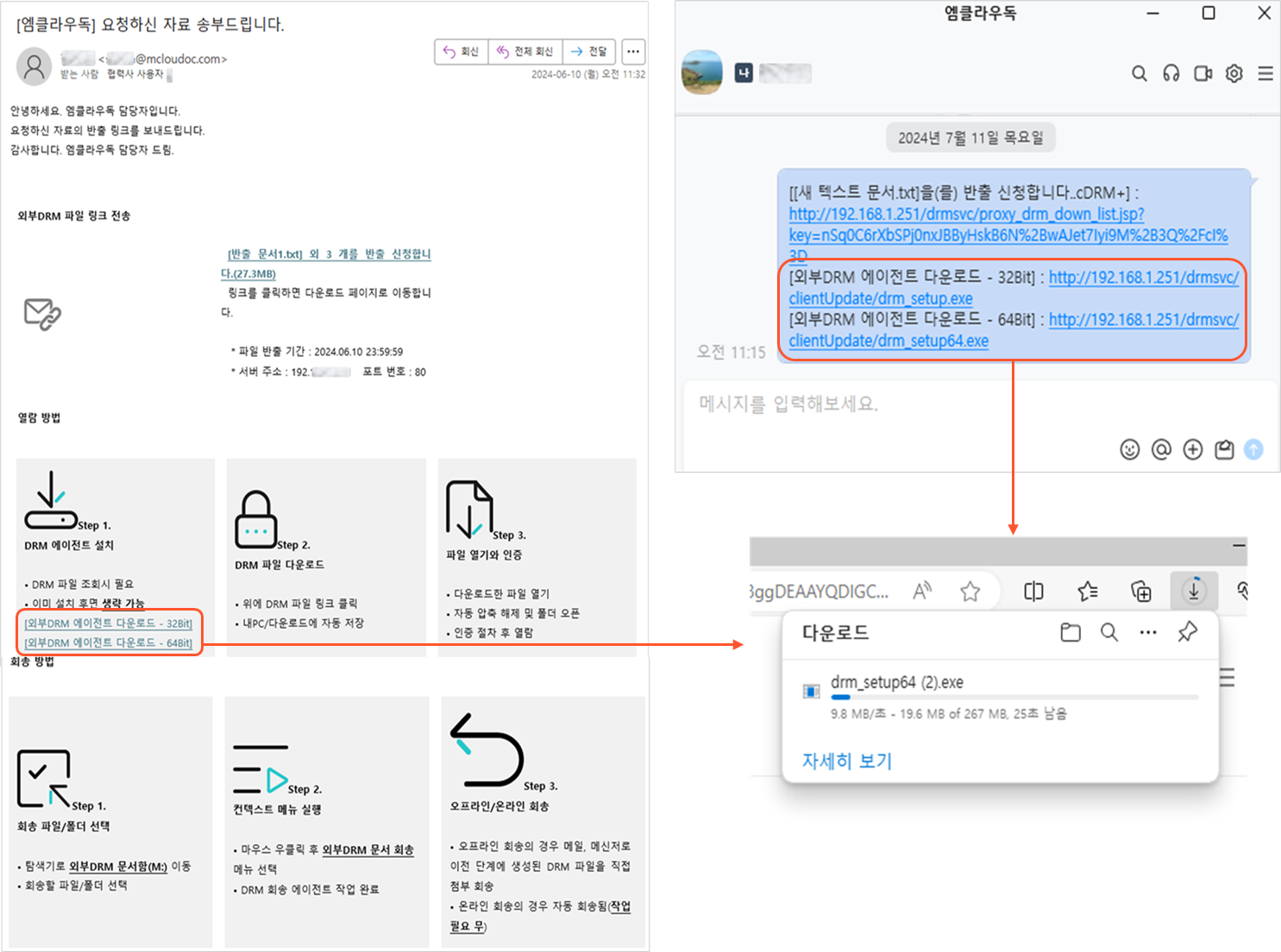Screen dimensions: 1281x952
Task: Open the email more-actions ellipsis menu
Action: (633, 52)
